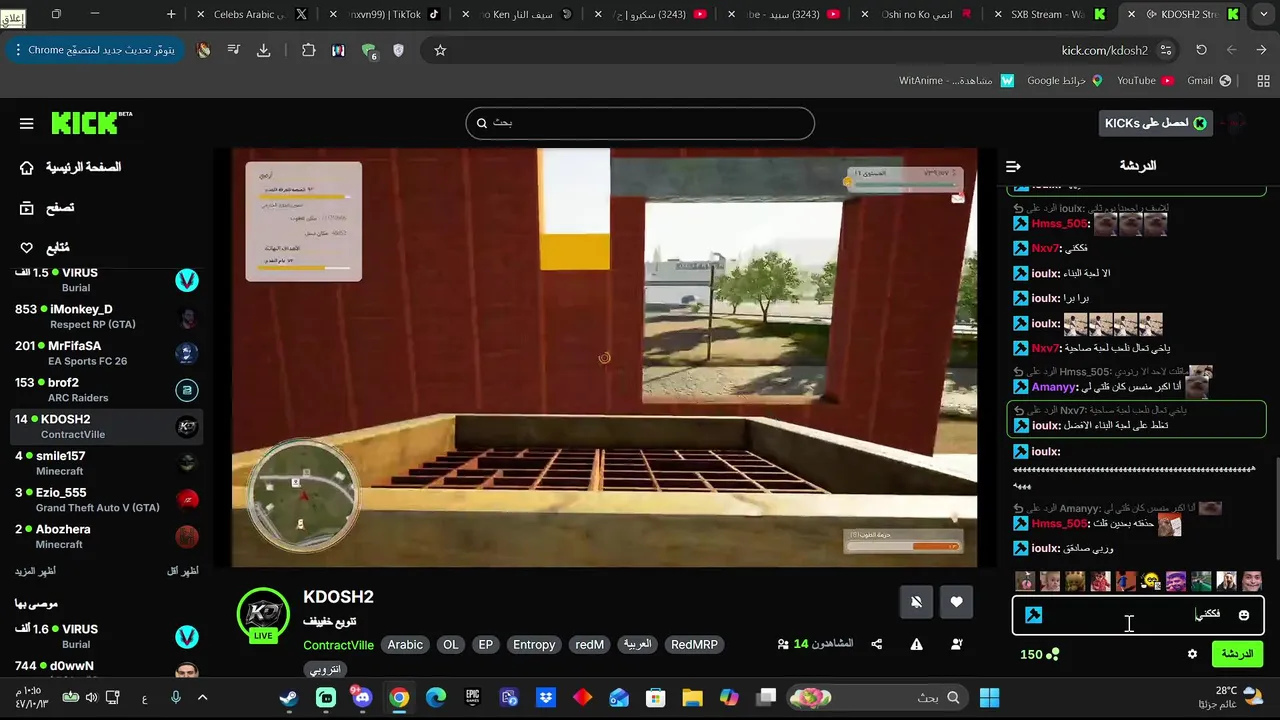Open a new browser tab
The height and width of the screenshot is (720, 1280).
[x=171, y=14]
